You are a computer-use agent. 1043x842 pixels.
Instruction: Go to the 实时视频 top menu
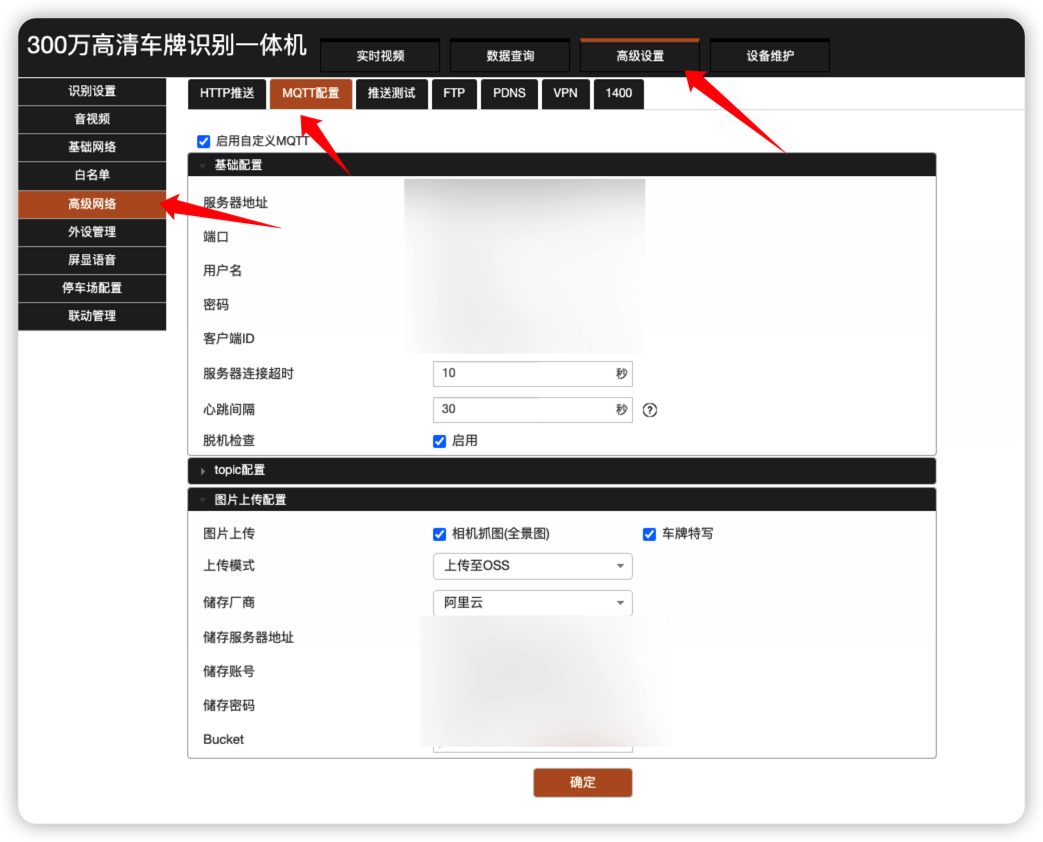point(380,56)
